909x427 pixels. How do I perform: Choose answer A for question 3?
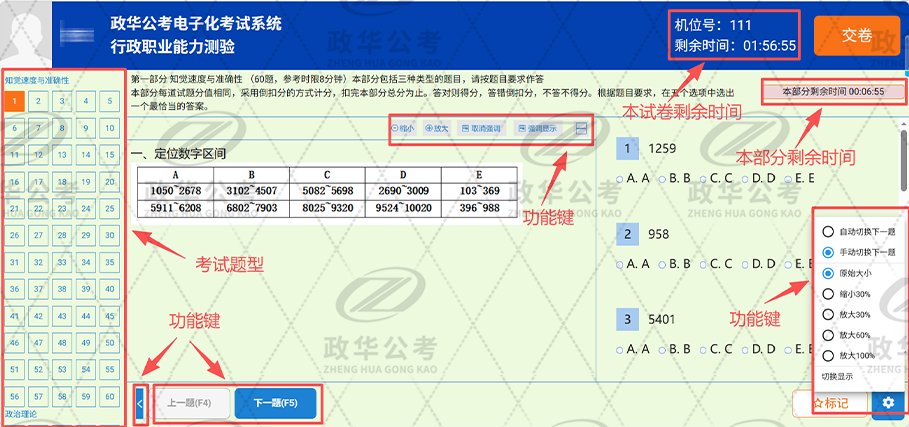coord(633,349)
